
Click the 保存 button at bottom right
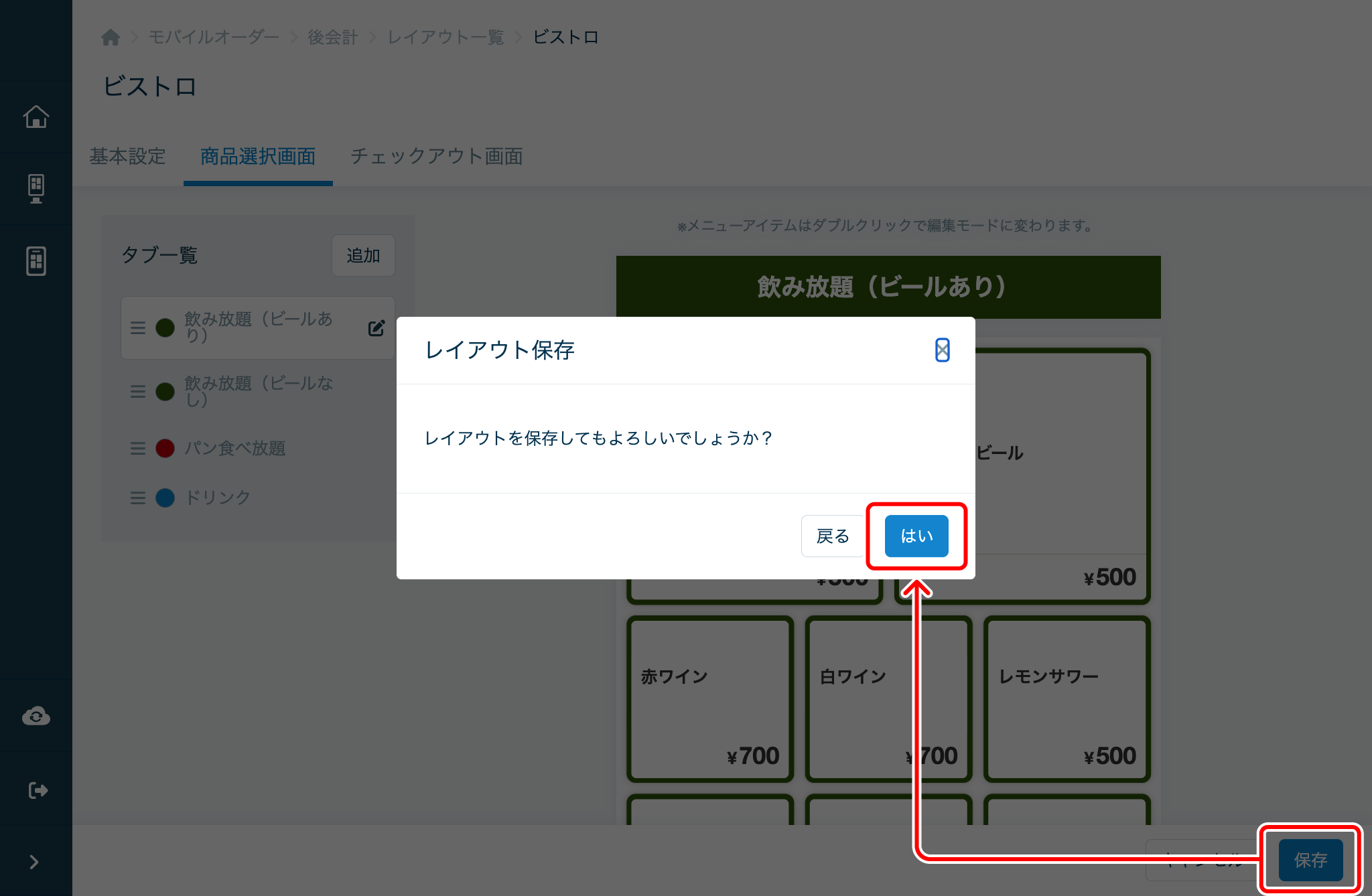pyautogui.click(x=1310, y=860)
